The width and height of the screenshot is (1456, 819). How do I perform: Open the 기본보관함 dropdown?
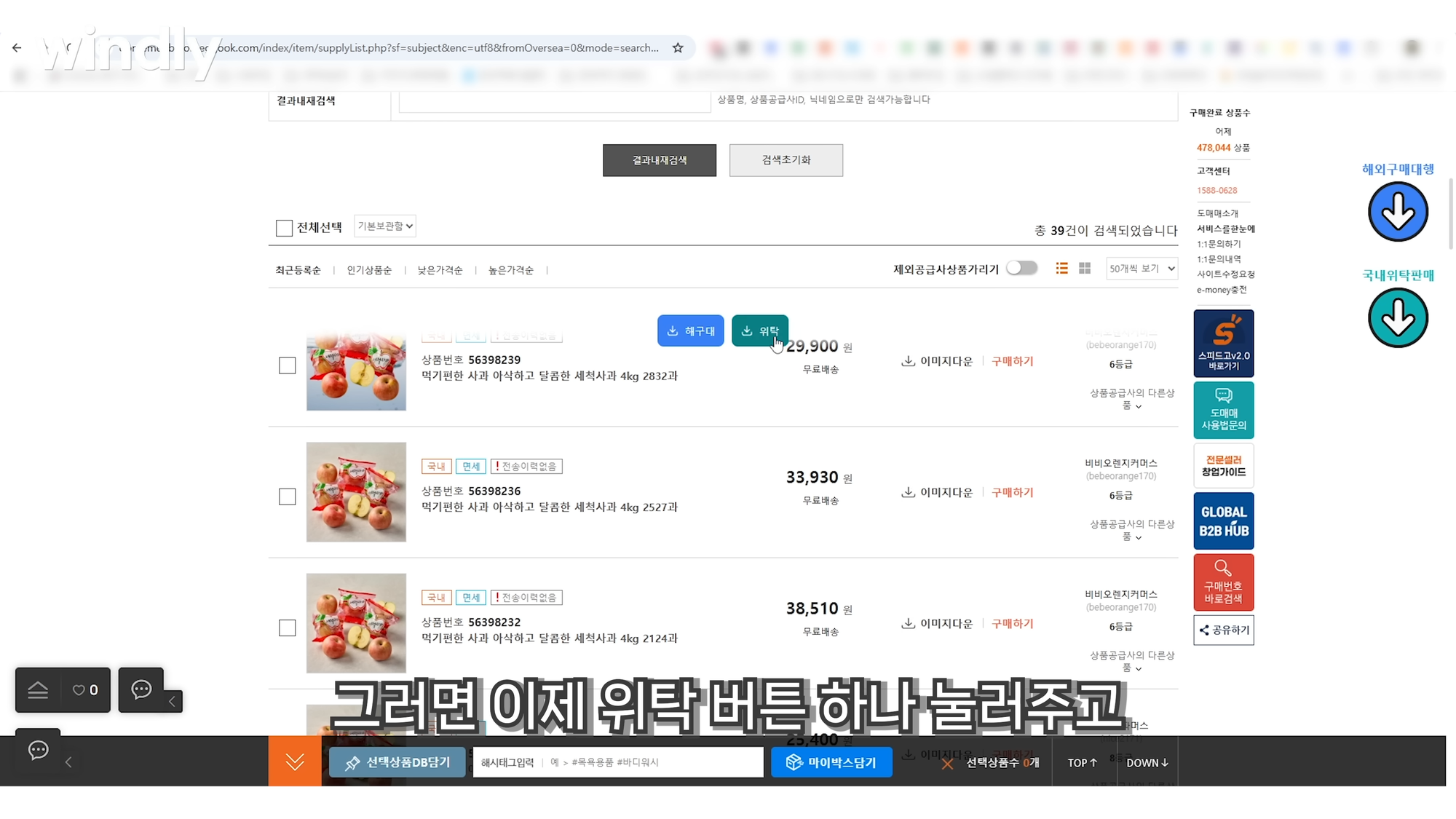tap(384, 226)
